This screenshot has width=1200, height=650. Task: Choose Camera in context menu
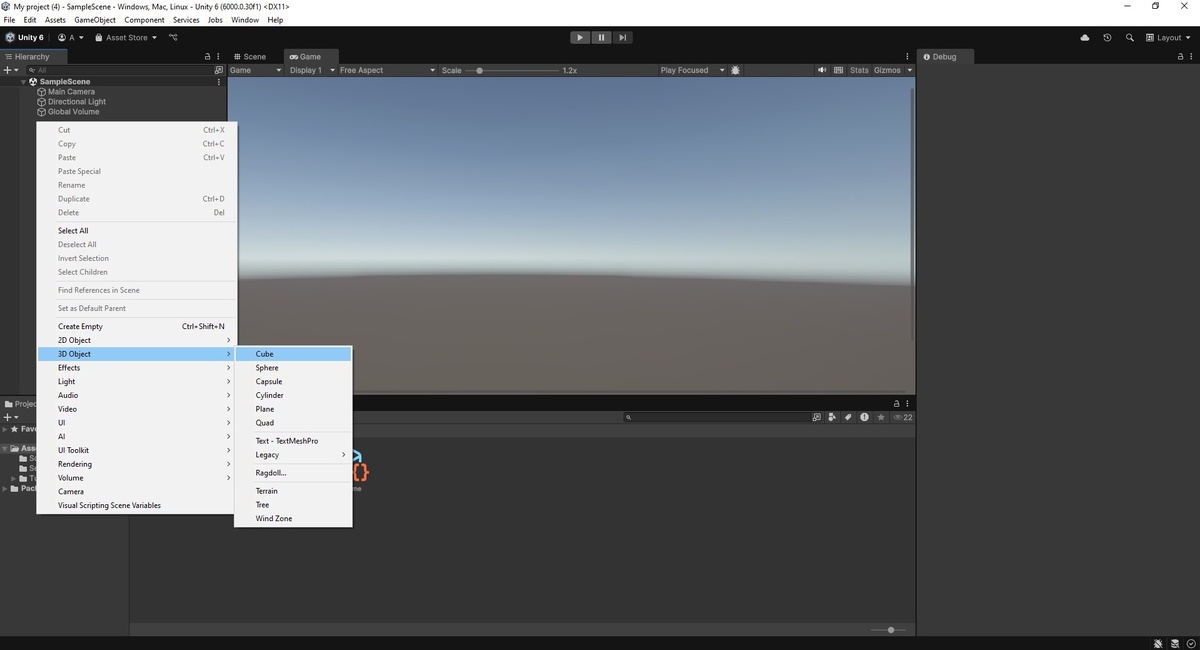(x=136, y=491)
